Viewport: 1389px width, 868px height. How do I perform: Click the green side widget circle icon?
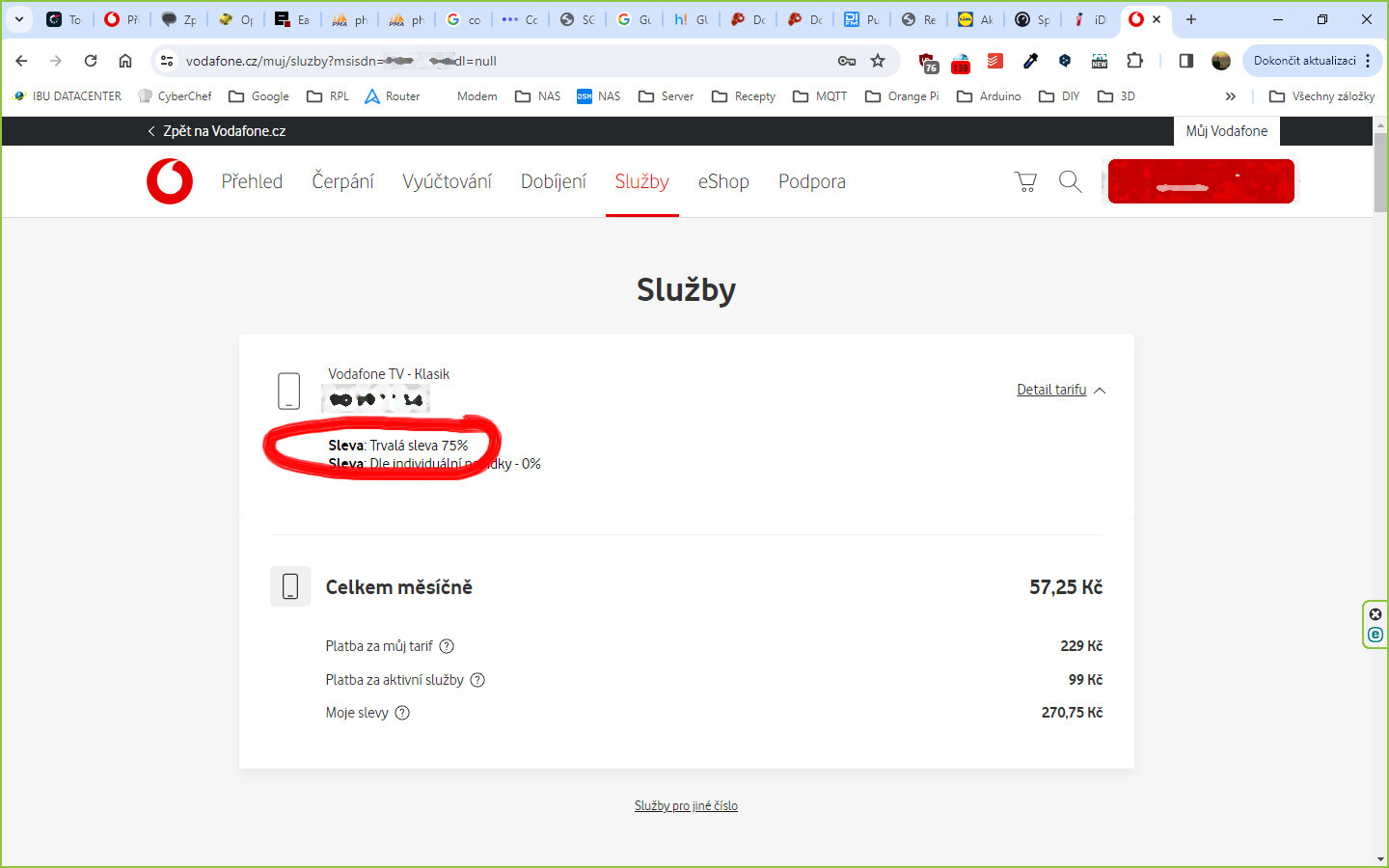1375,635
